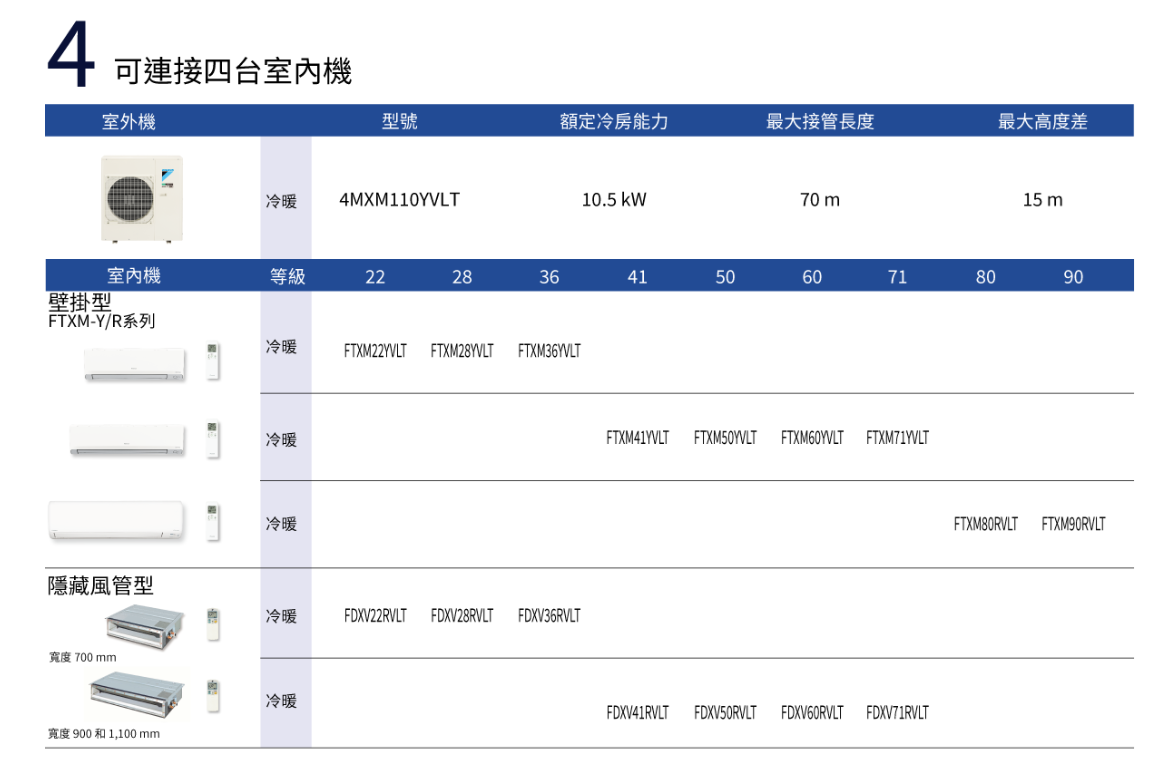The height and width of the screenshot is (774, 1157).
Task: Click the 700 mm ducted unit image
Action: 145,626
